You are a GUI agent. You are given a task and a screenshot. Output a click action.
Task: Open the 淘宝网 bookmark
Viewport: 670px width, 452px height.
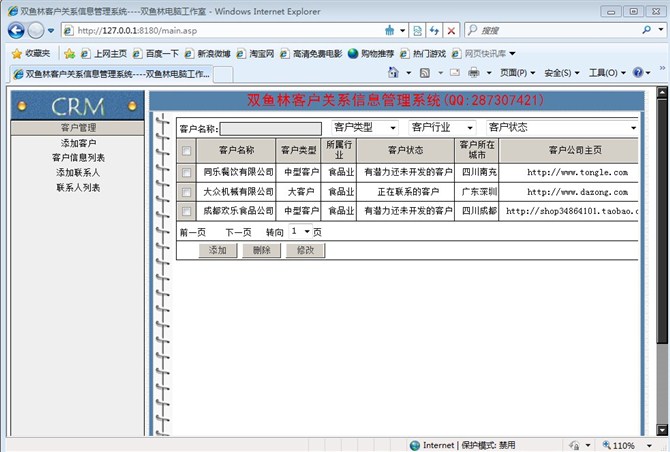(x=255, y=53)
